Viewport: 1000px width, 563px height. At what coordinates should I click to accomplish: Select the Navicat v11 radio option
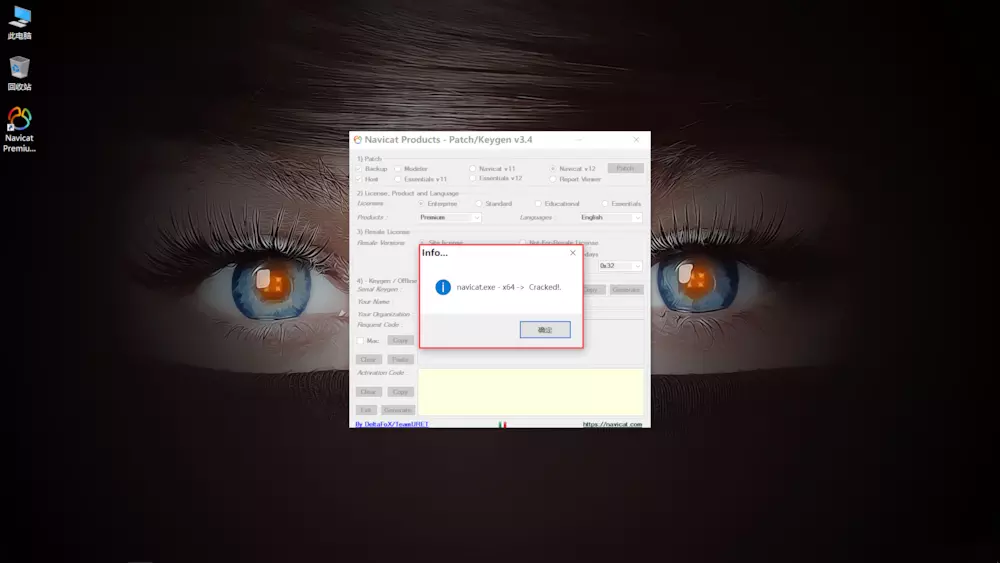tap(473, 169)
